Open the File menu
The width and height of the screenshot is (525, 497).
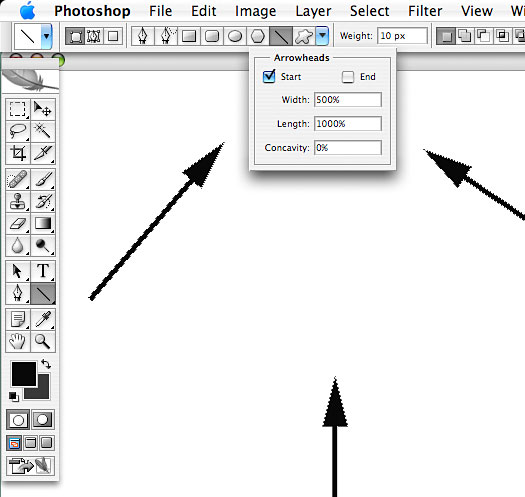tap(161, 11)
